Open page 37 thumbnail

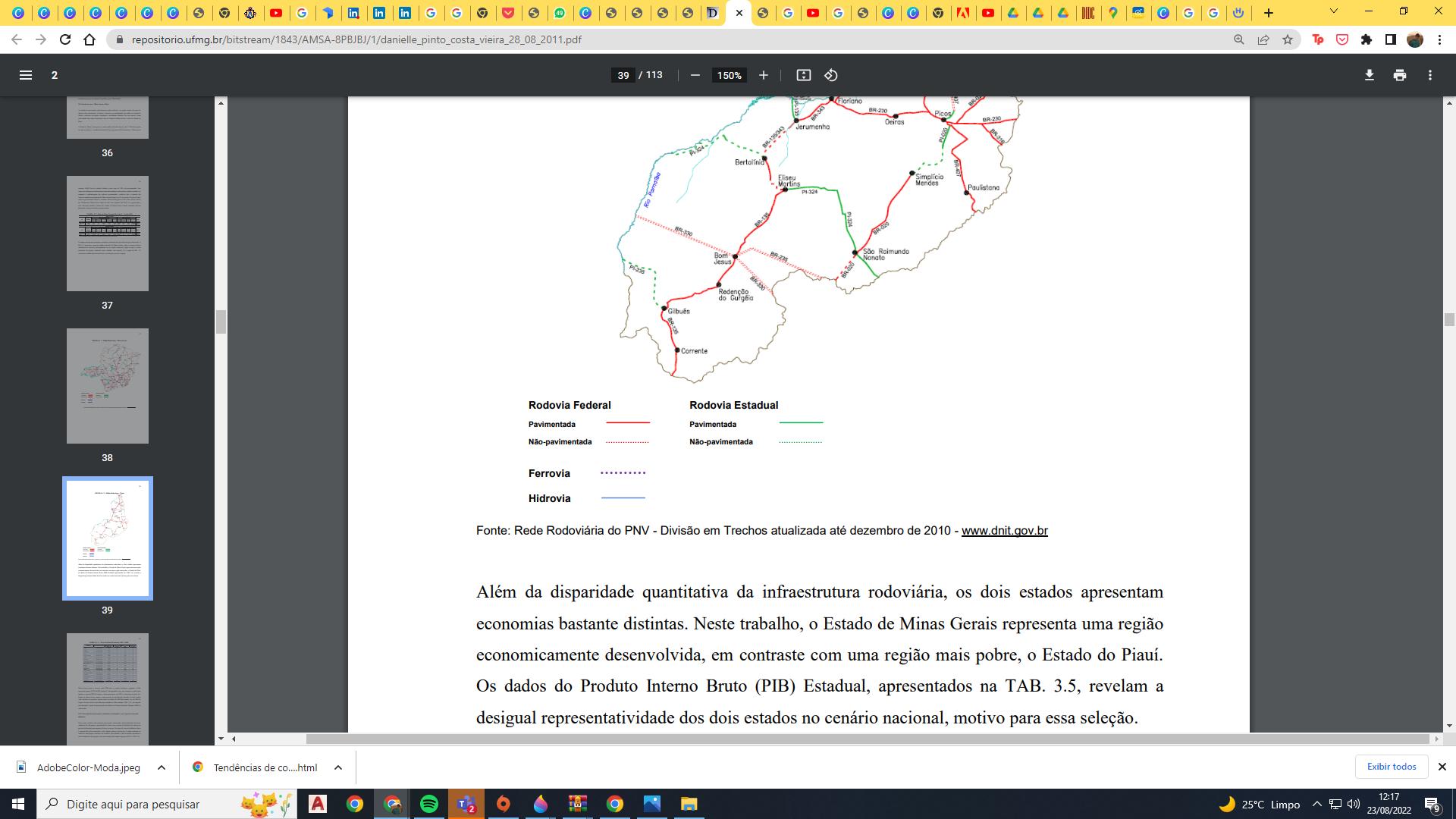(x=108, y=234)
